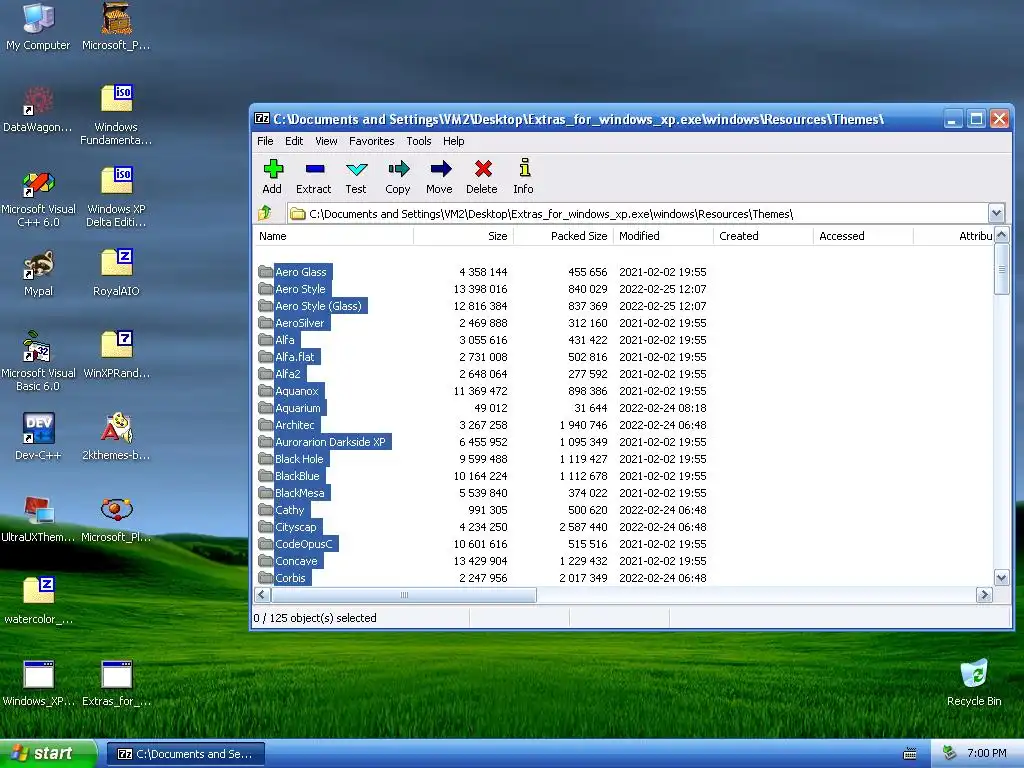Select the Black Hole folder
This screenshot has width=1024, height=768.
click(x=293, y=458)
